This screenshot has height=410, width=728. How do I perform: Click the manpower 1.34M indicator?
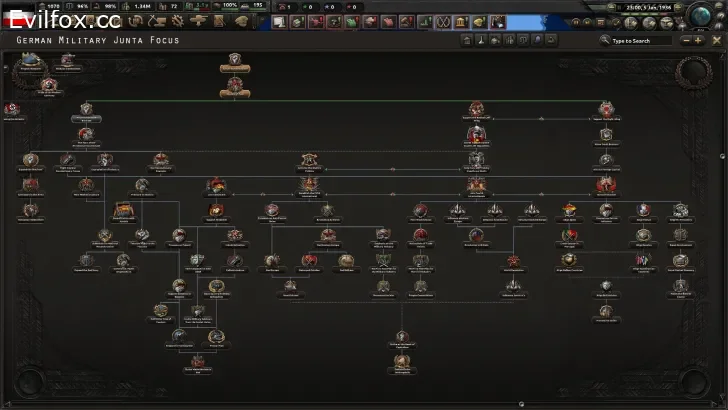[141, 6]
